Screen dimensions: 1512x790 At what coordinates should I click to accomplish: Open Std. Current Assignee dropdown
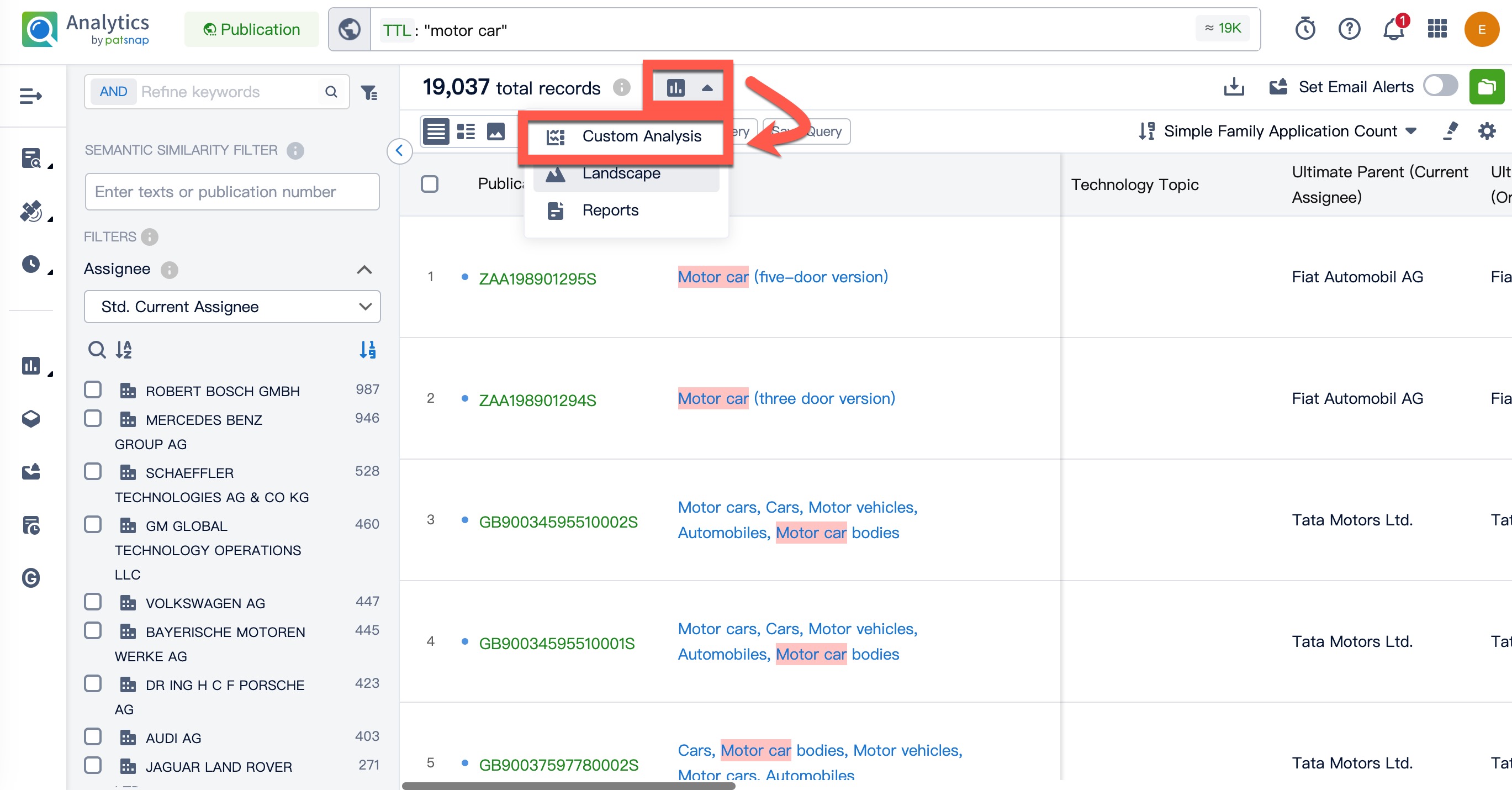coord(232,307)
